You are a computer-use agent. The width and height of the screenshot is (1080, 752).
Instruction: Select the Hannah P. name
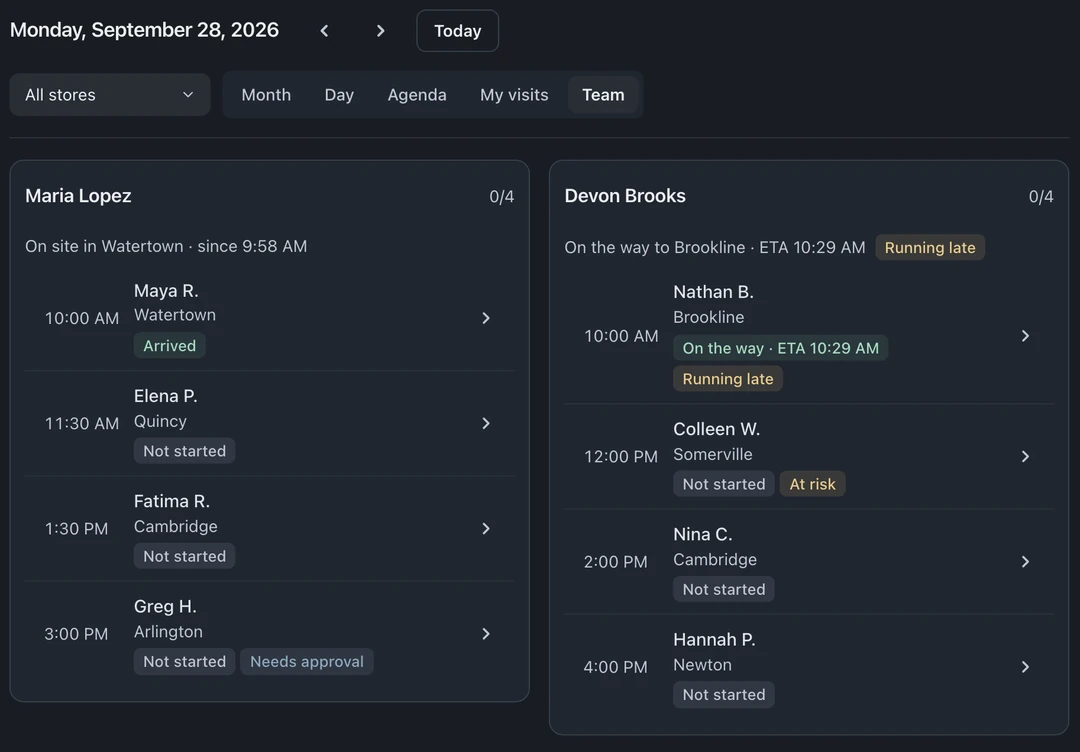pos(714,640)
